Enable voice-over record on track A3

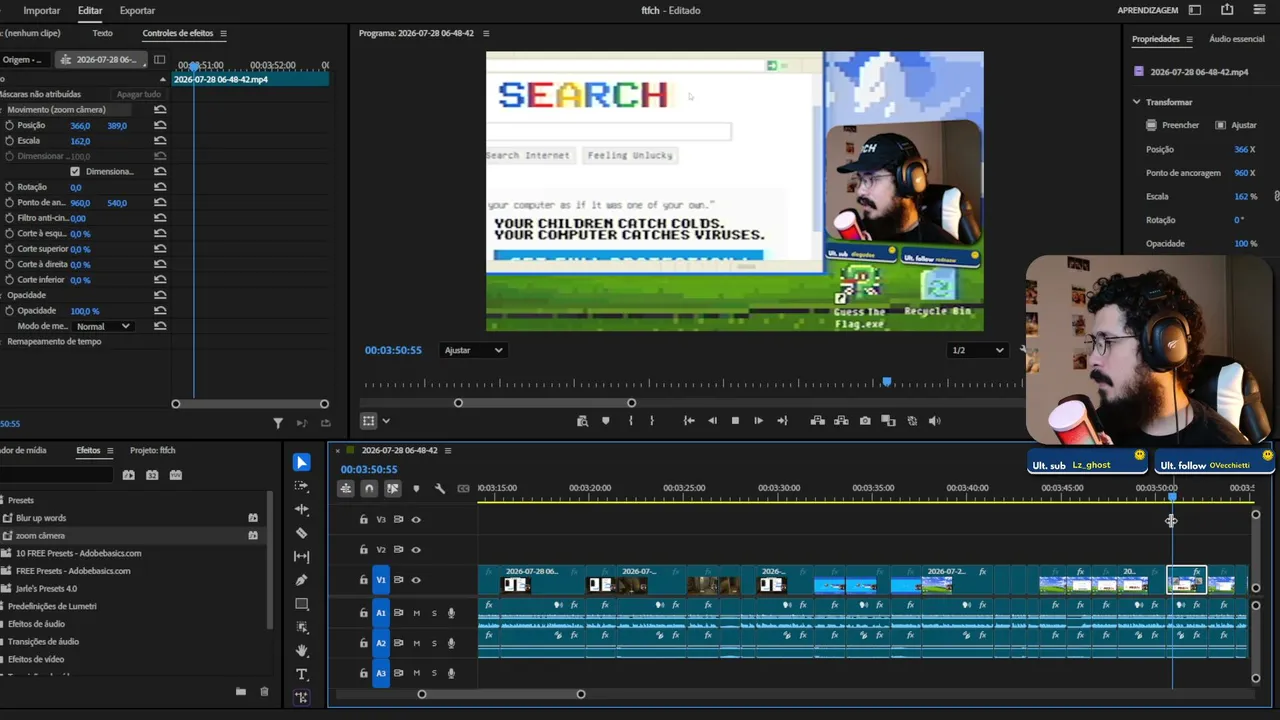[451, 673]
